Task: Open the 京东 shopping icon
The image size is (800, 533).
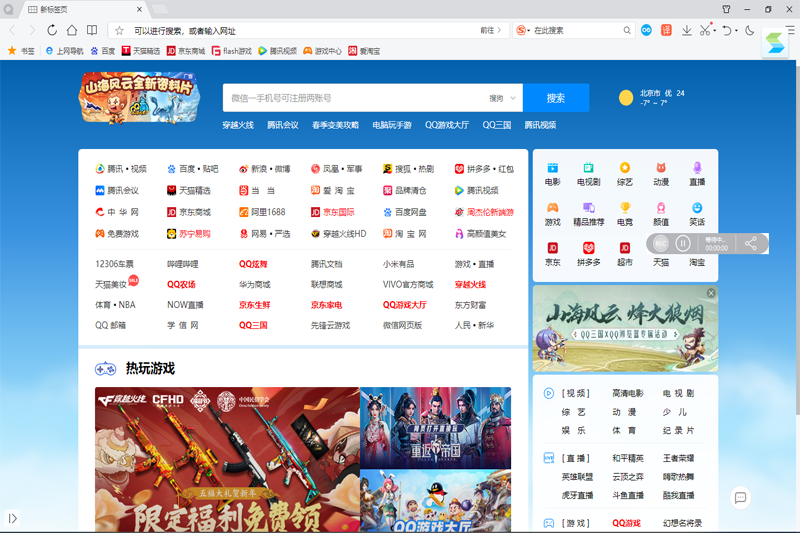Action: tap(553, 255)
